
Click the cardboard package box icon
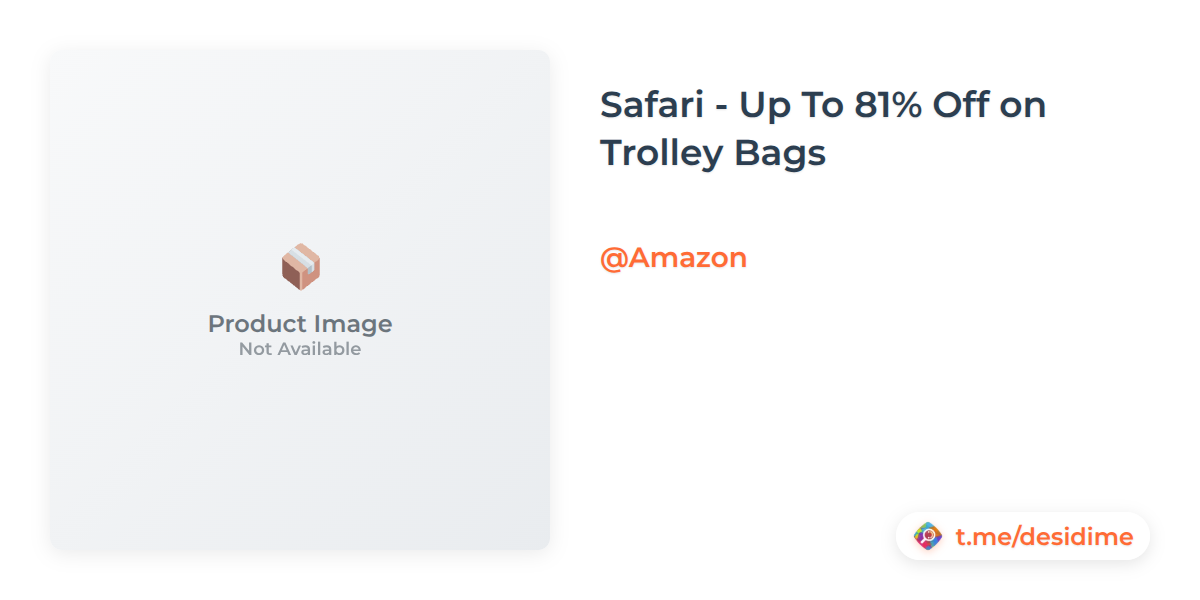tap(300, 267)
